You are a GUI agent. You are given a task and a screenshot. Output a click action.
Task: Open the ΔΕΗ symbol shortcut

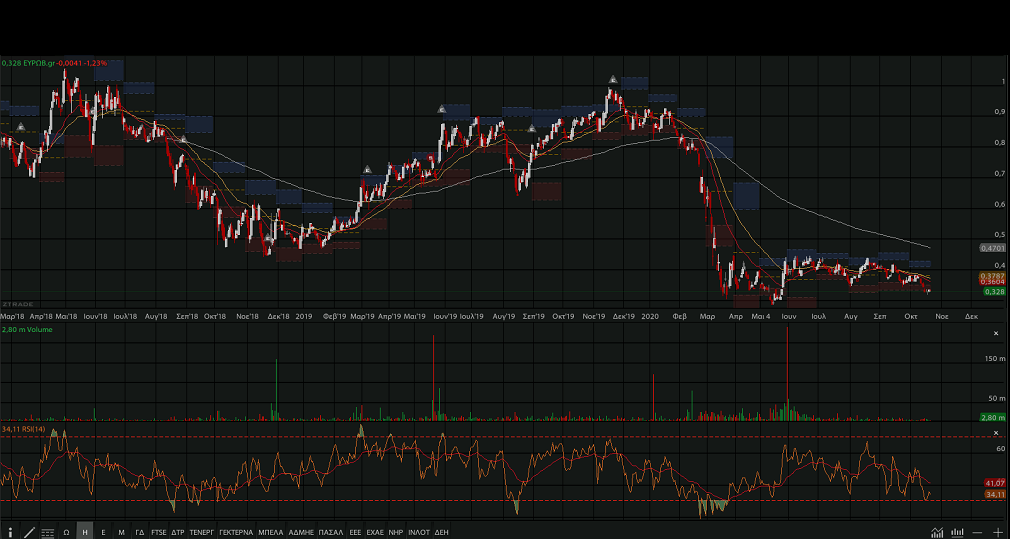441,532
